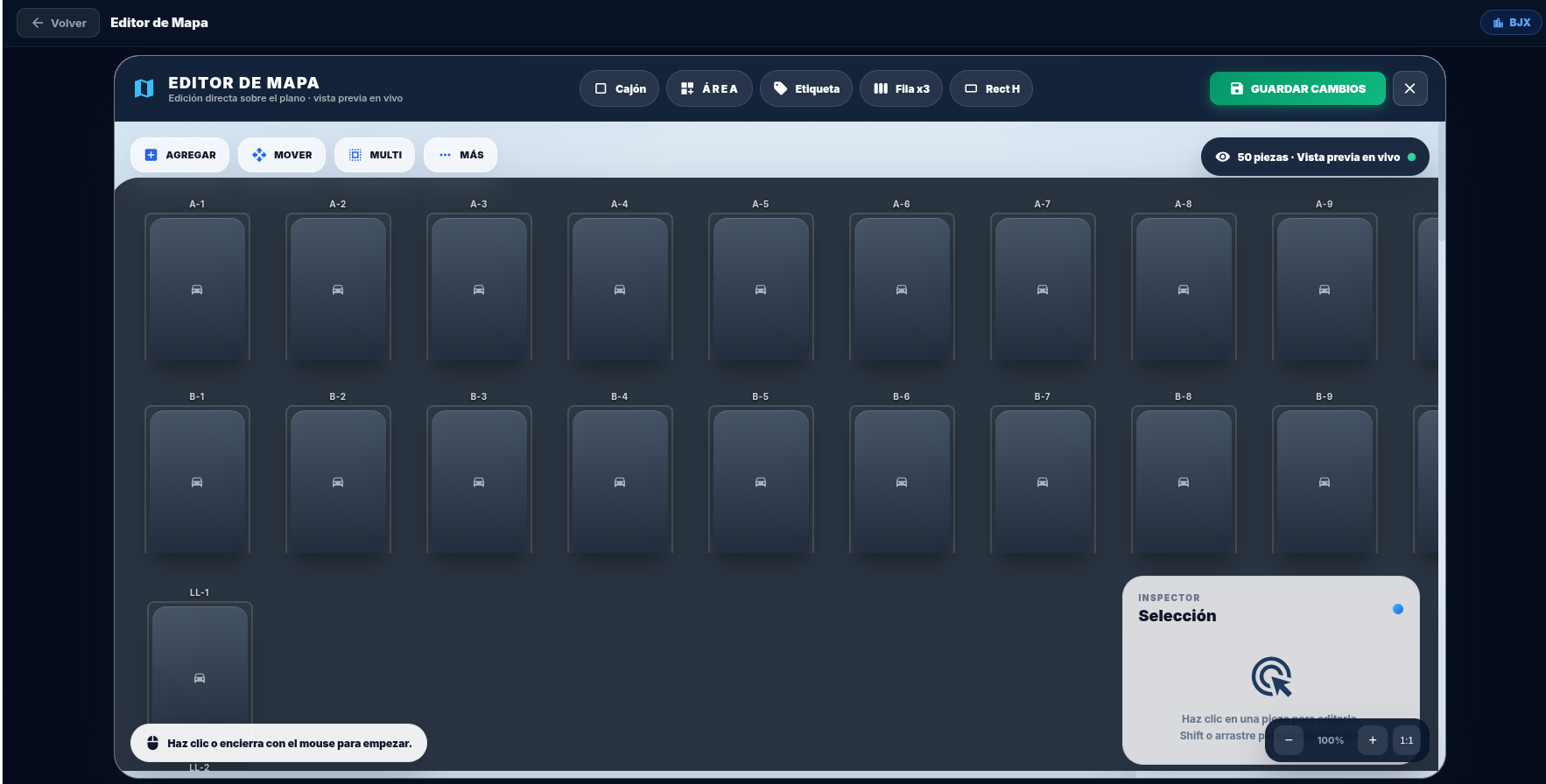Image resolution: width=1546 pixels, height=784 pixels.
Task: Switch to Multi selection mode
Action: point(375,155)
